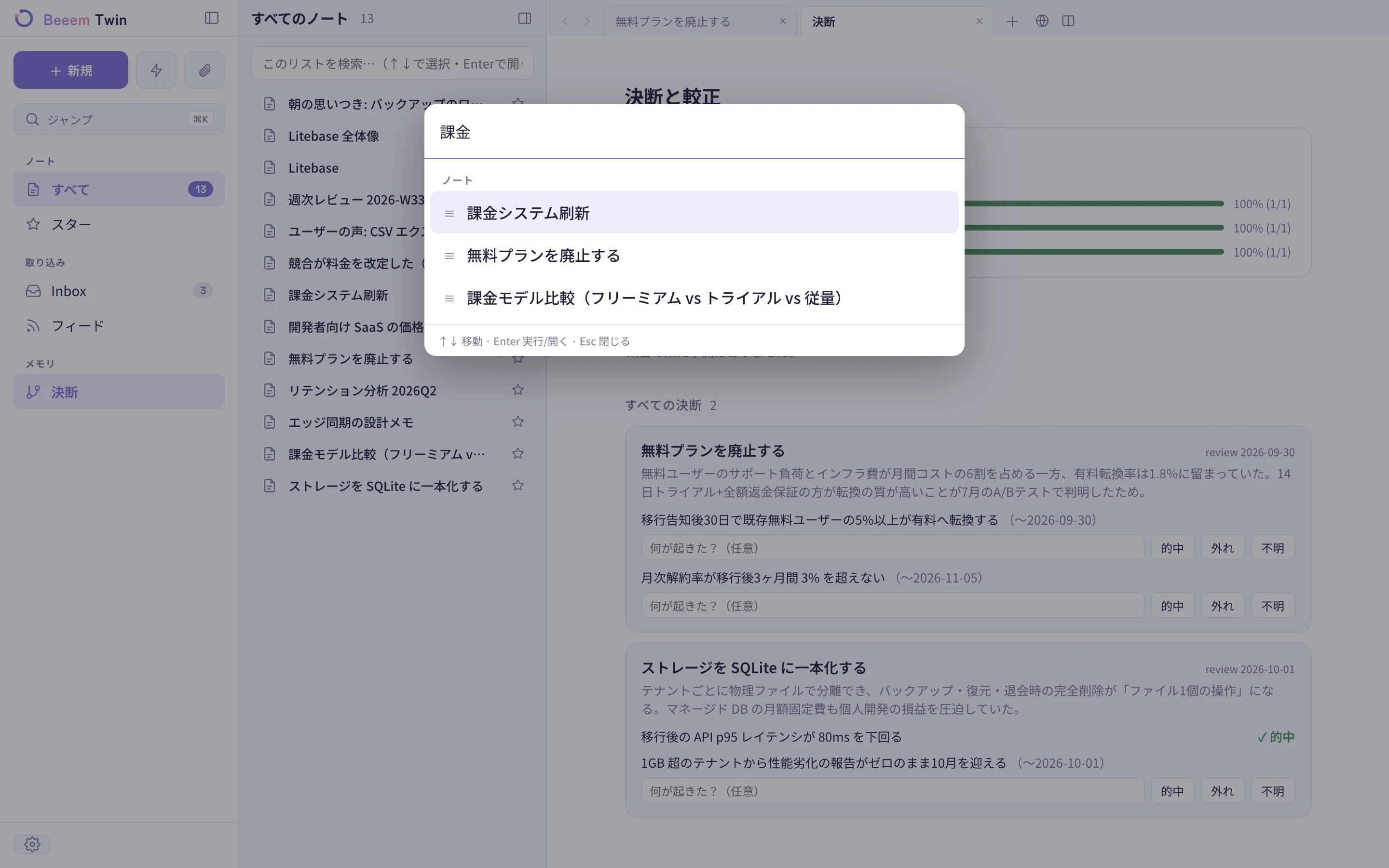Mark 月次解約率 prediction as 外れ
The height and width of the screenshot is (868, 1389).
(x=1222, y=606)
